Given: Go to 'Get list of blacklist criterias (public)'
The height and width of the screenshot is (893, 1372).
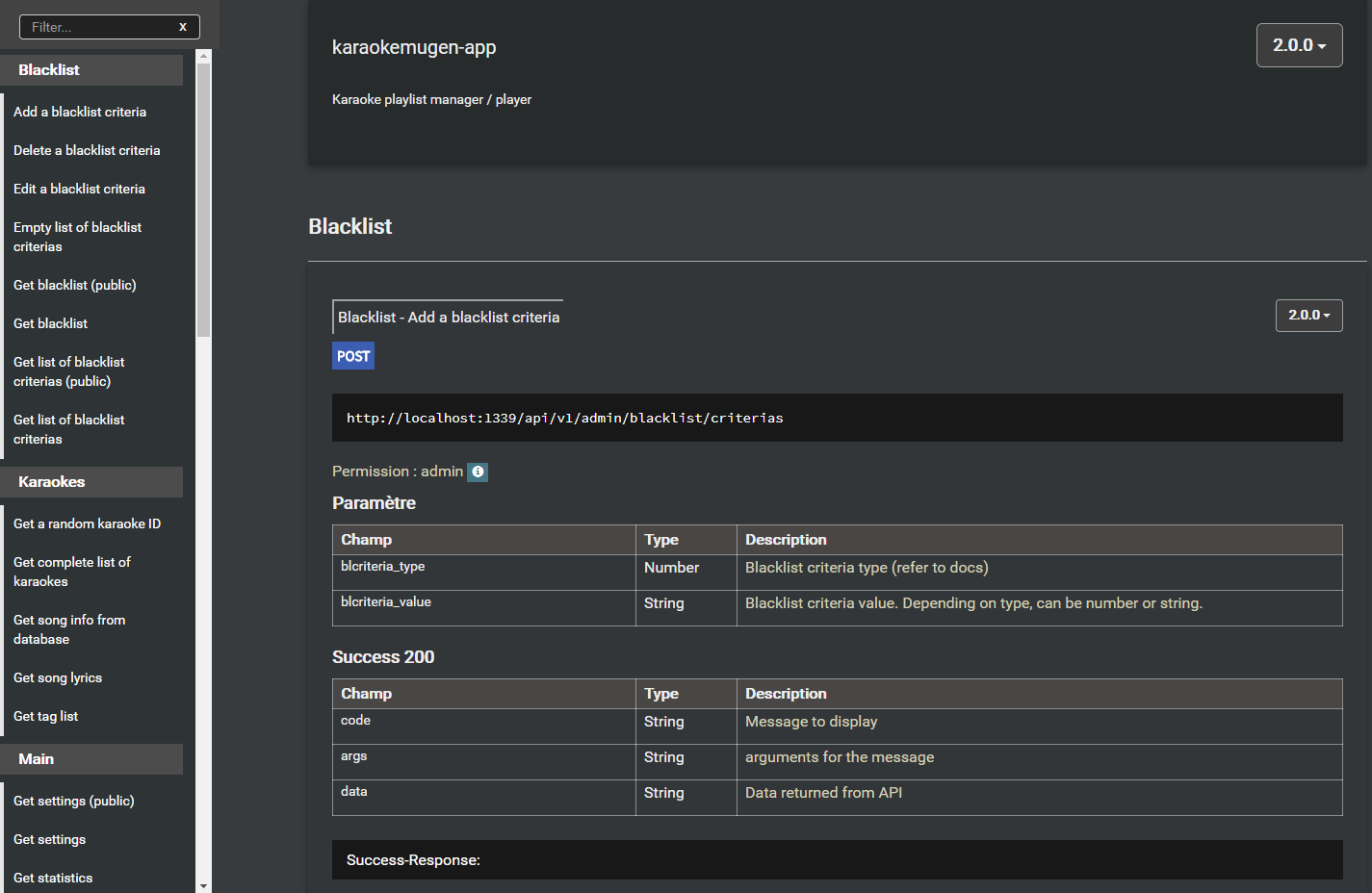Looking at the screenshot, I should pyautogui.click(x=68, y=371).
